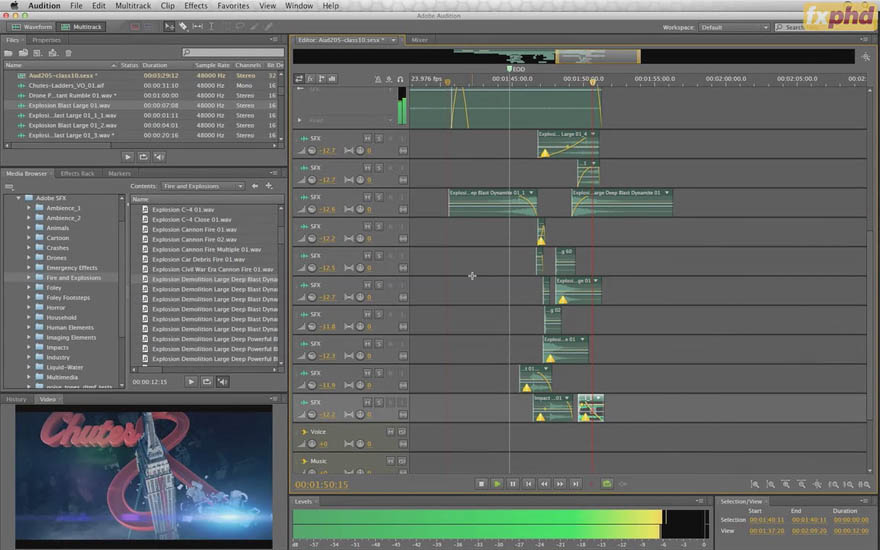Show the EQ section in editor
The image size is (880, 550).
tap(332, 79)
